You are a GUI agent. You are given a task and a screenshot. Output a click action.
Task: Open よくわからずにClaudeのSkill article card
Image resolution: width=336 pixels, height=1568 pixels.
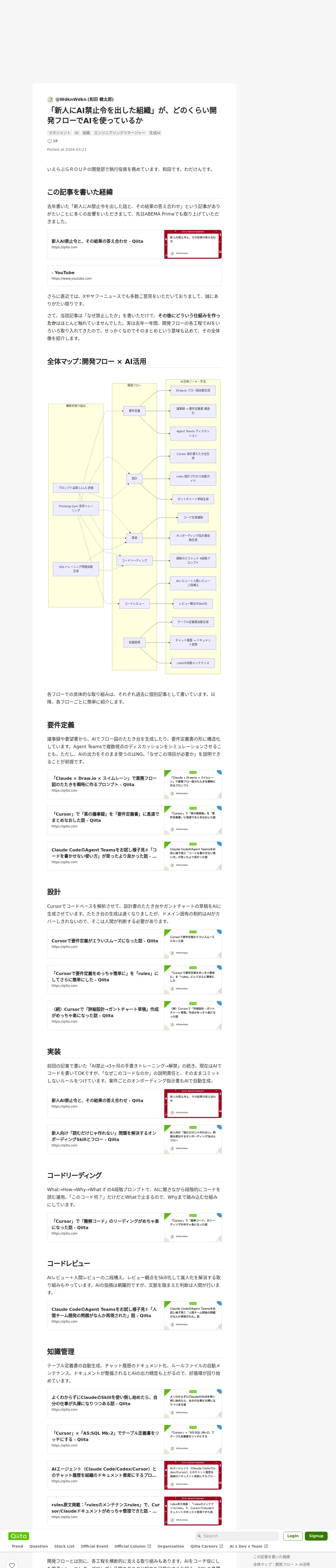coord(134,1404)
